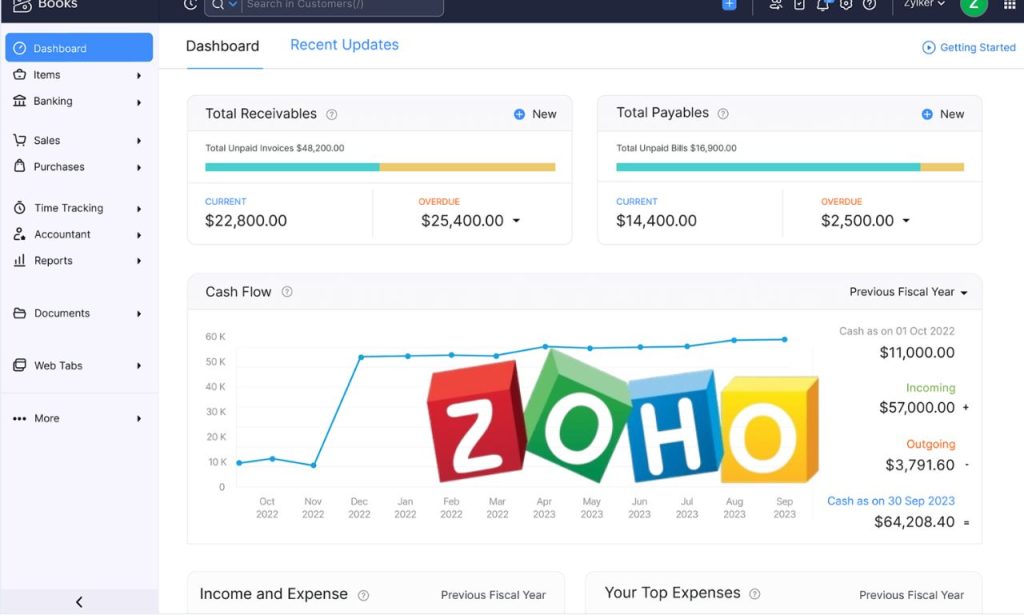Click the recent history clock icon
The height and width of the screenshot is (615, 1024).
190,5
